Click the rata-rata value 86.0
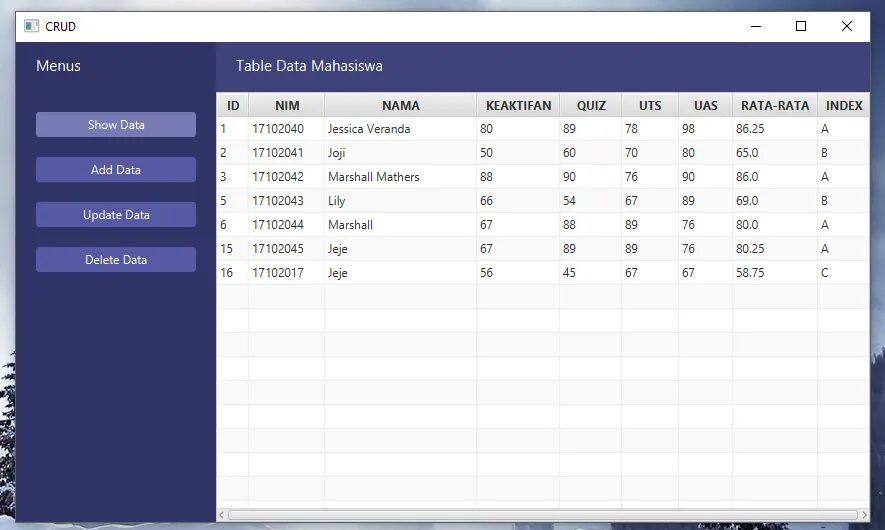Viewport: 885px width, 530px height. tap(775, 177)
